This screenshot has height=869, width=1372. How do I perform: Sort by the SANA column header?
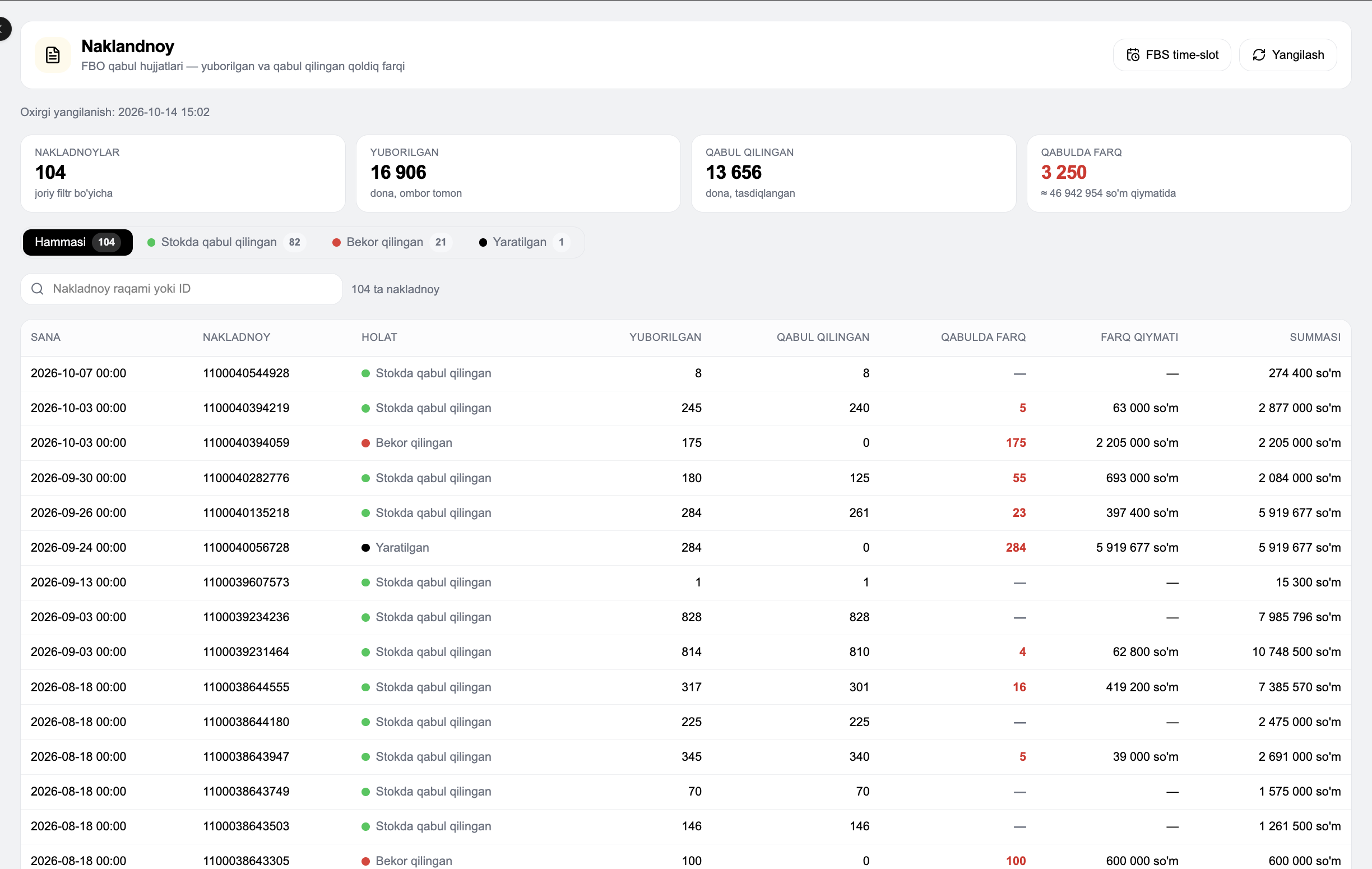click(x=45, y=337)
